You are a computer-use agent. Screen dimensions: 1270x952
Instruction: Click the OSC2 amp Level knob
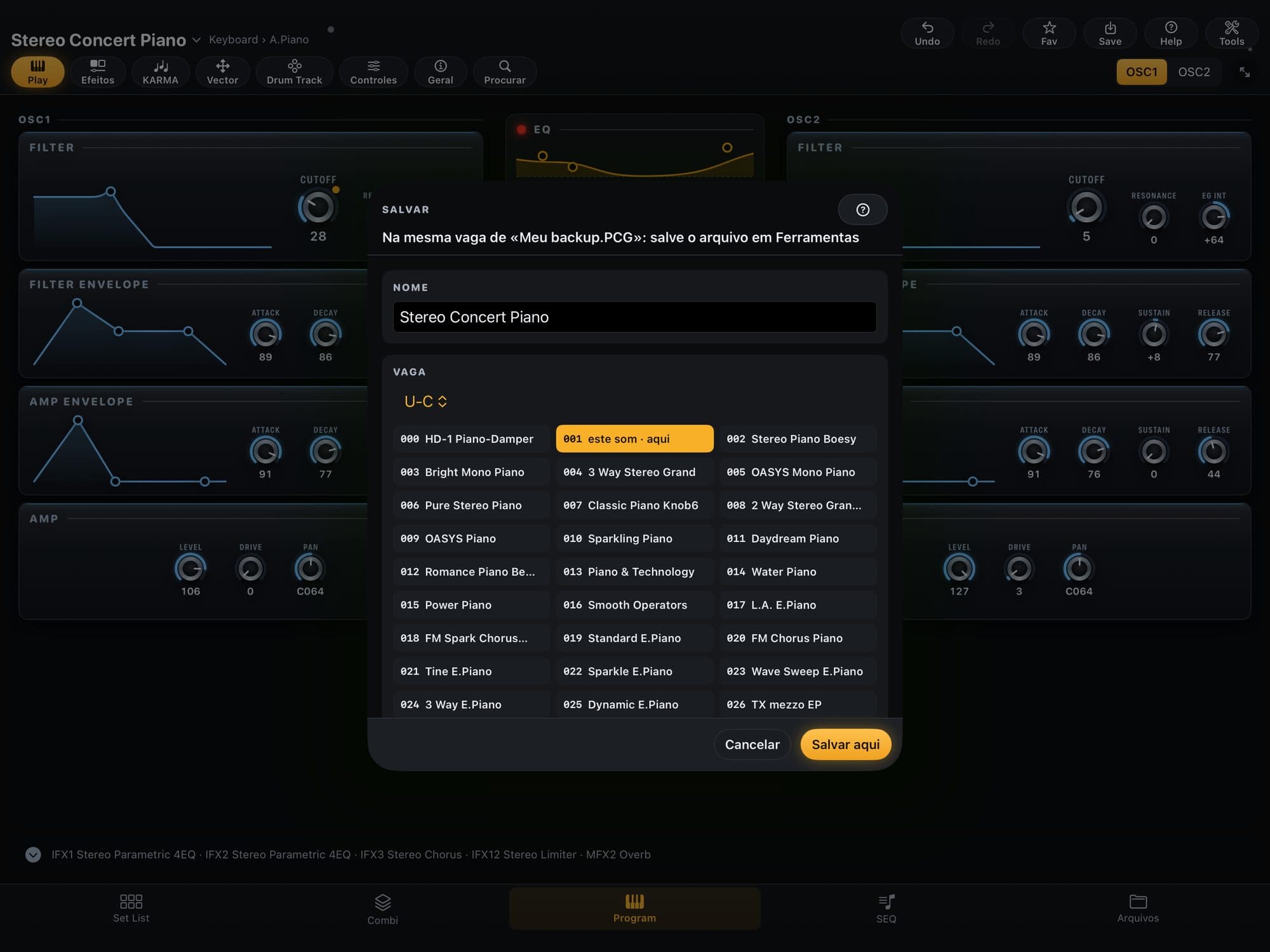pos(959,568)
